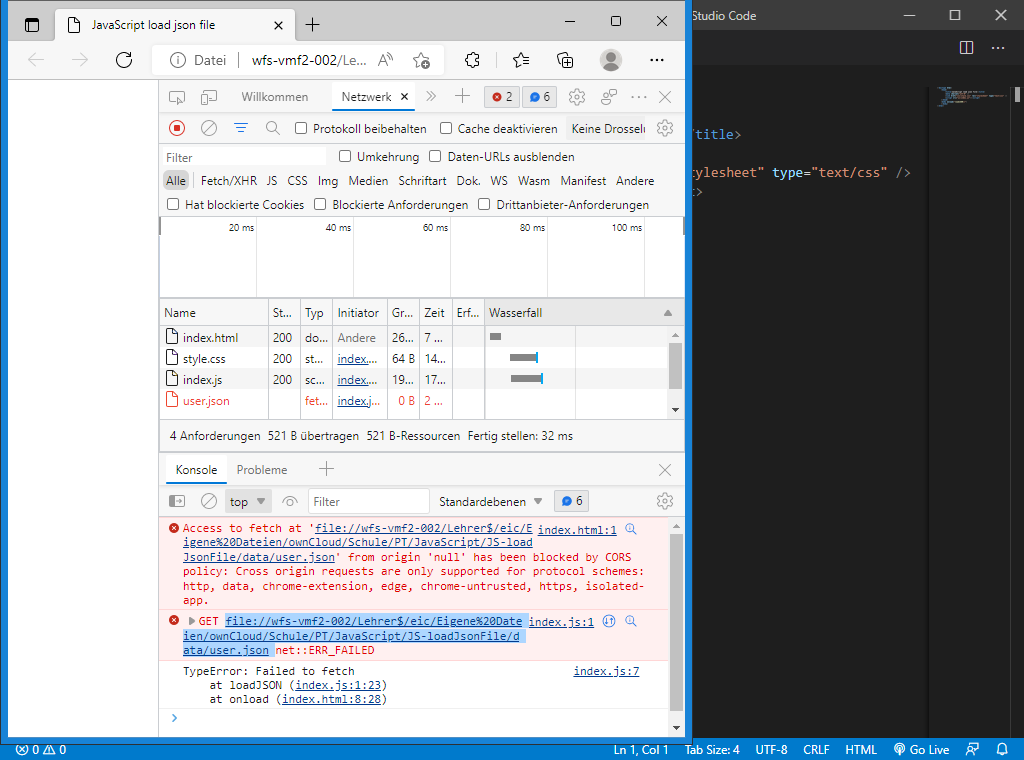The width and height of the screenshot is (1024, 760).
Task: Select the Konsole drawer tab
Action: 196,469
